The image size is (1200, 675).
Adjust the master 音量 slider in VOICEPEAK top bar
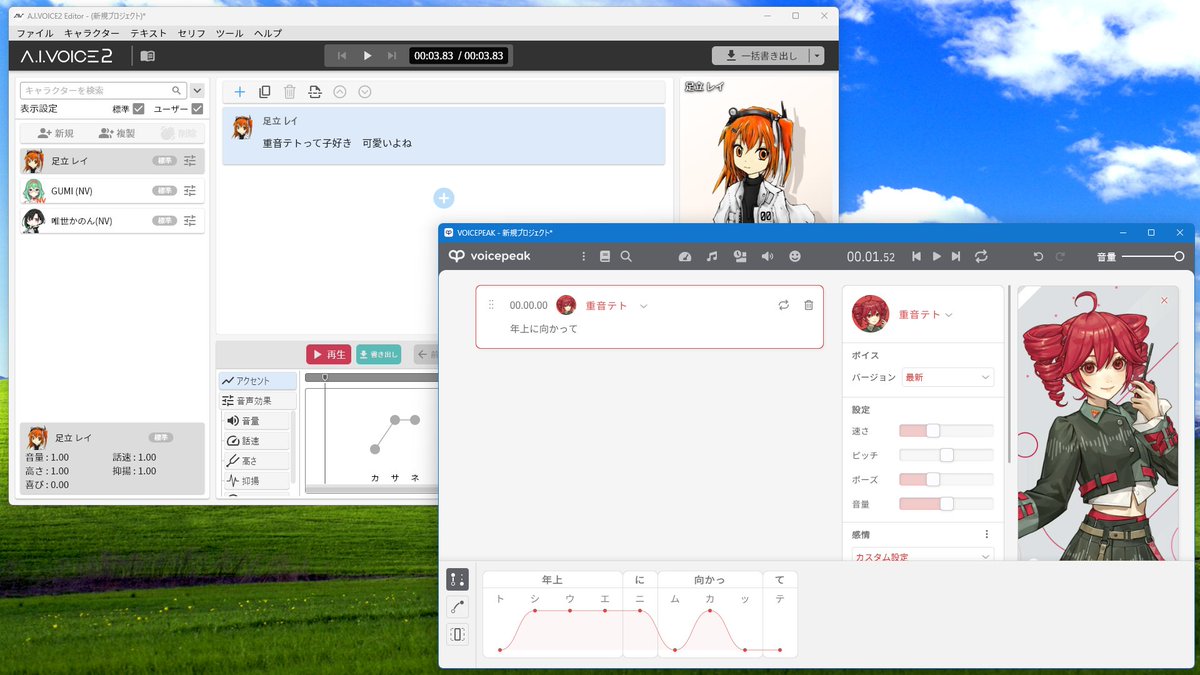(x=1153, y=257)
